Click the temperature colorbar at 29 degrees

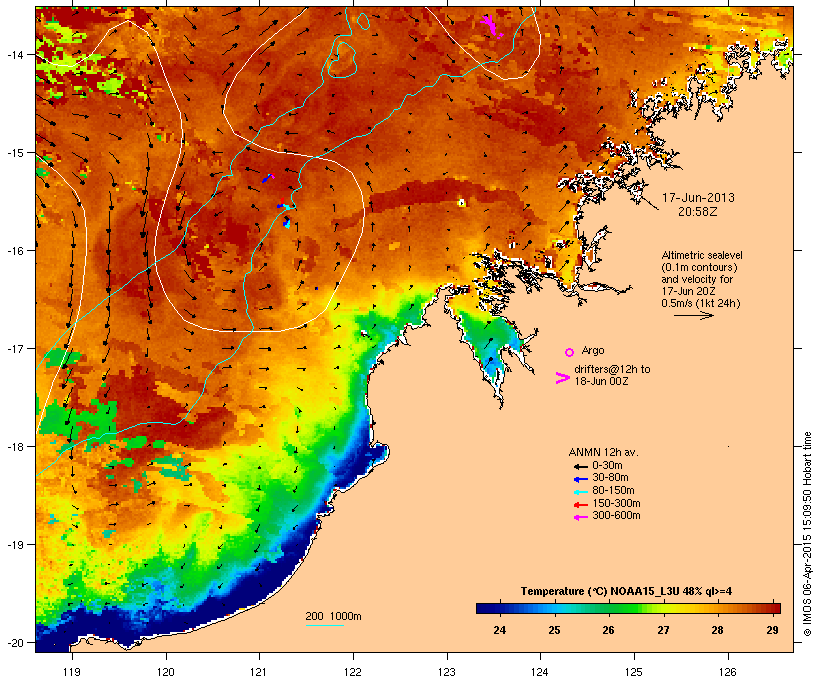(x=773, y=608)
